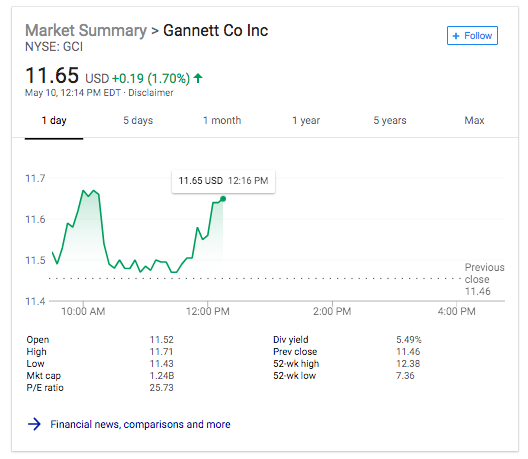The image size is (528, 459).
Task: Open Financial news, comparisons and more link
Action: (140, 424)
